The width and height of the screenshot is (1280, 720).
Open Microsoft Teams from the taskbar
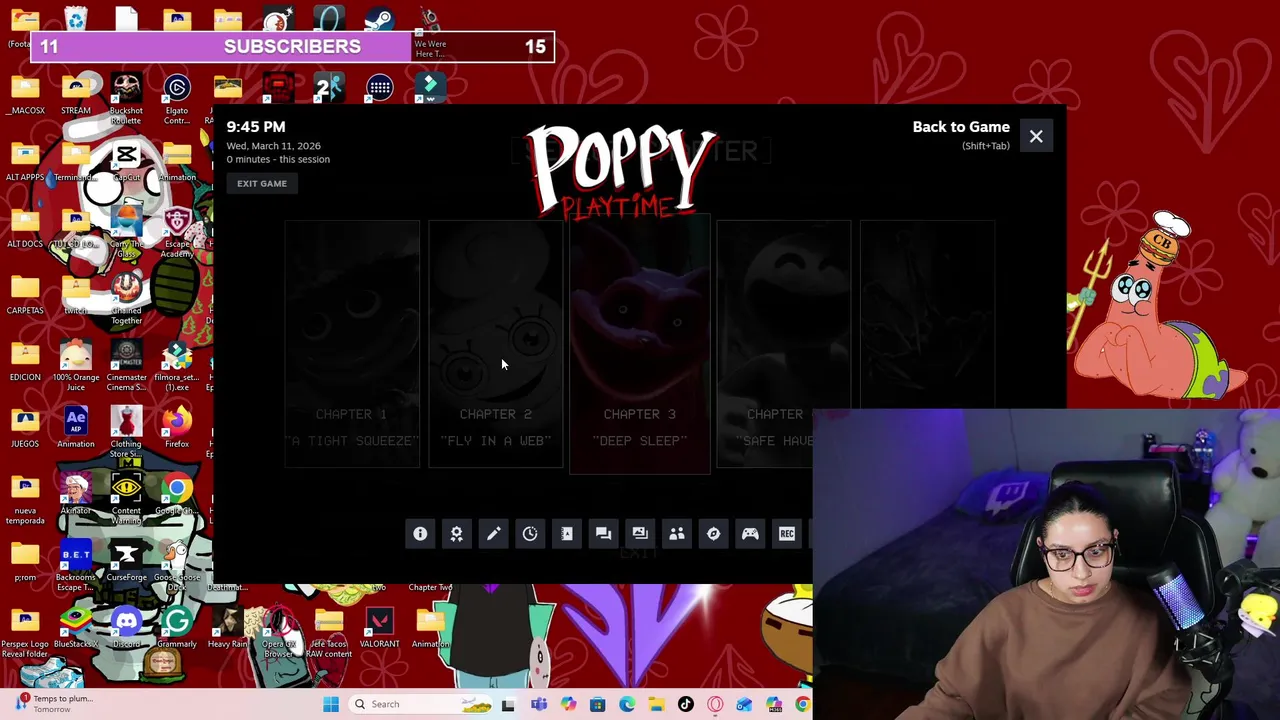point(539,704)
